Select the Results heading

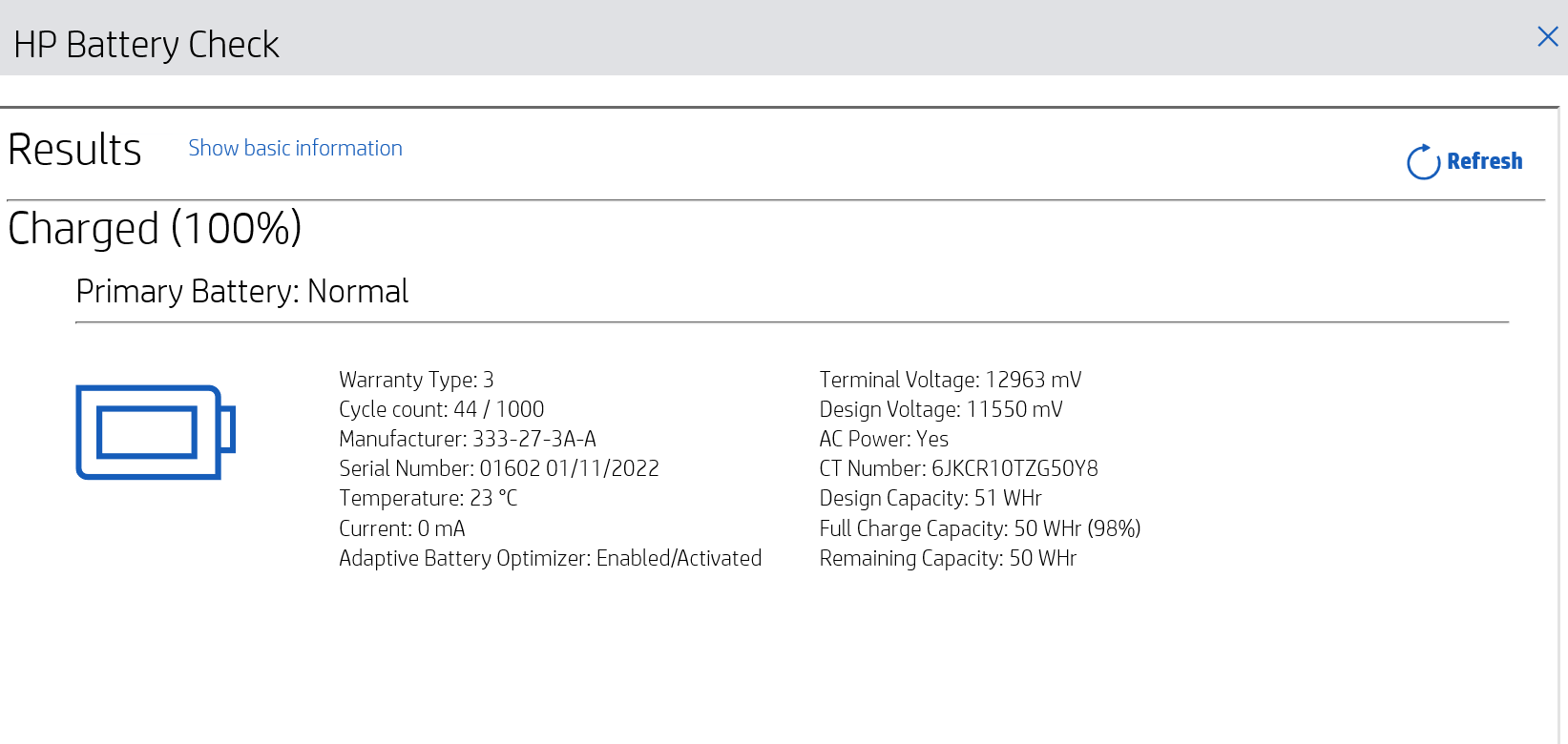coord(74,149)
